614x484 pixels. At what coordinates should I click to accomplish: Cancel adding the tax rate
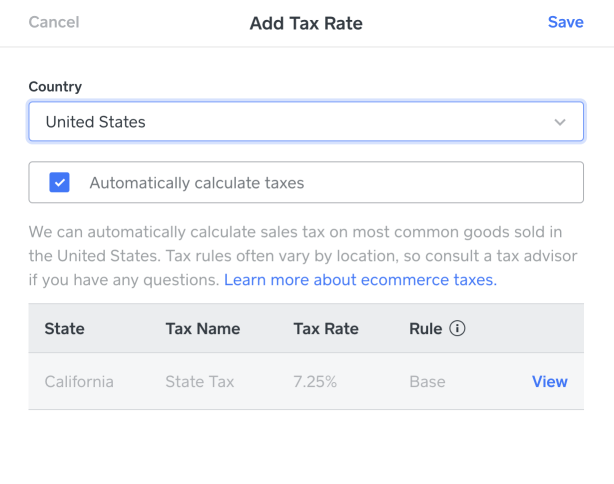[54, 22]
